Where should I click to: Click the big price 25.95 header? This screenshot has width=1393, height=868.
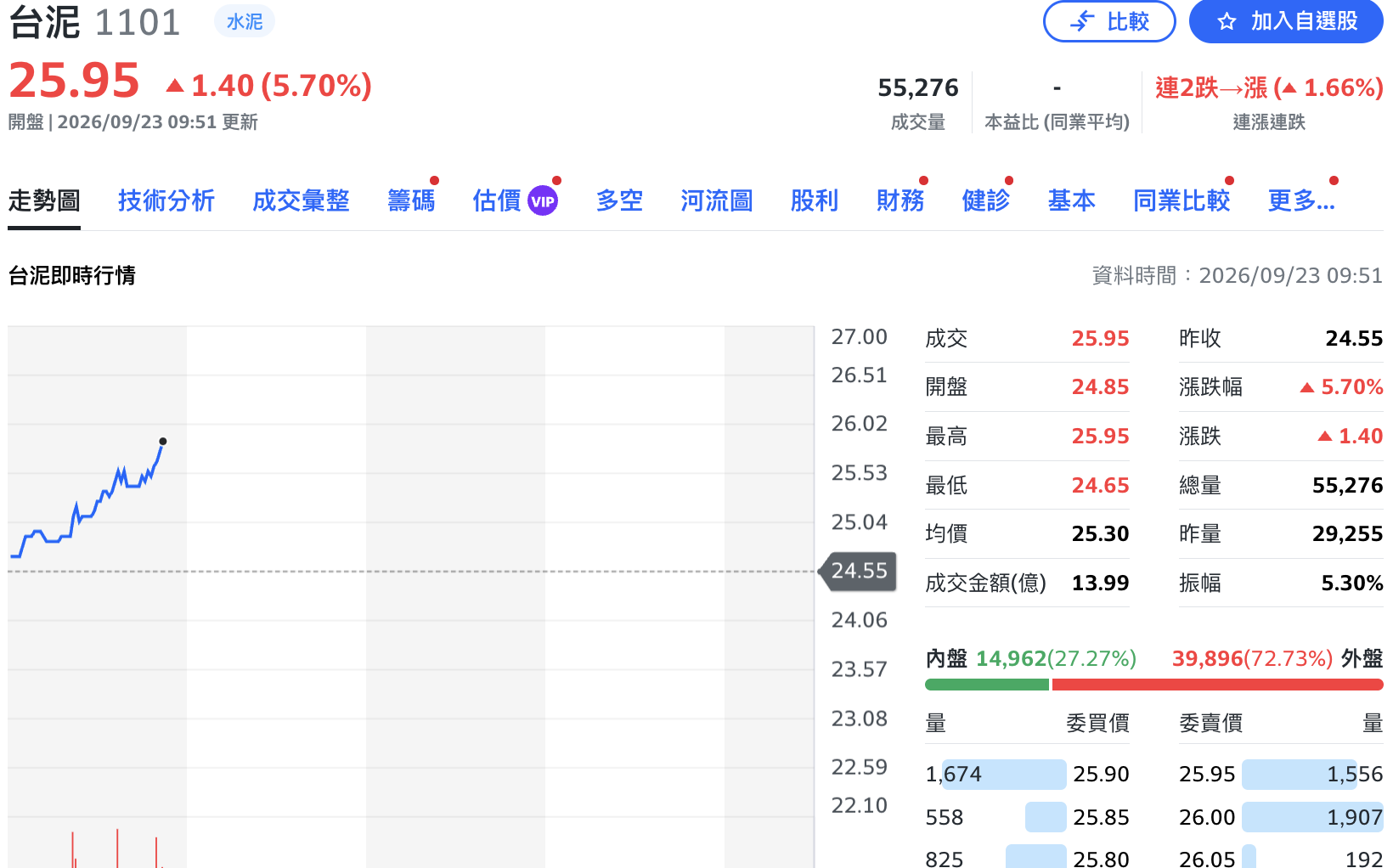74,82
